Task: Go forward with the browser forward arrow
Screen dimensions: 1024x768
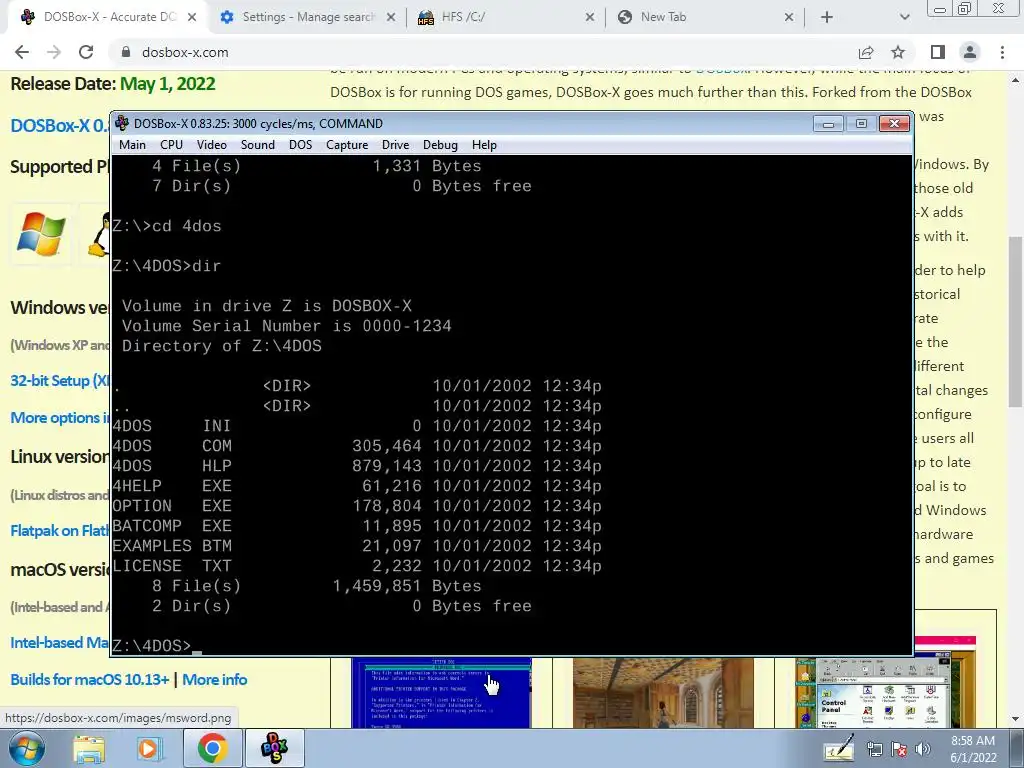Action: [54, 52]
